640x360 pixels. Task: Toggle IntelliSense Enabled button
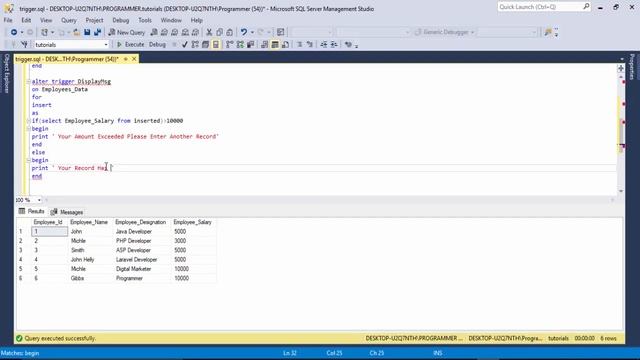click(x=216, y=44)
